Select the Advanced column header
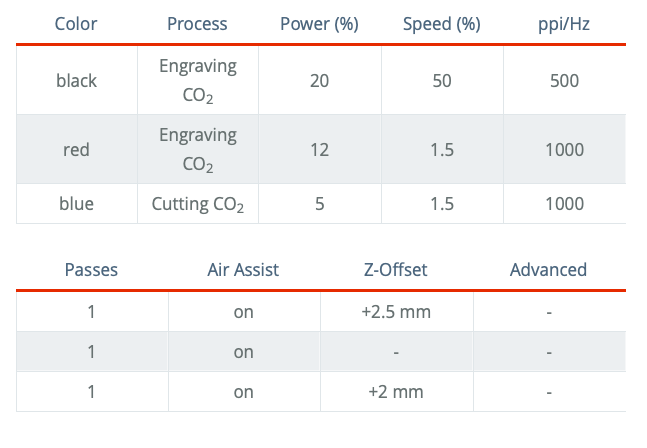The image size is (647, 448). (x=548, y=269)
